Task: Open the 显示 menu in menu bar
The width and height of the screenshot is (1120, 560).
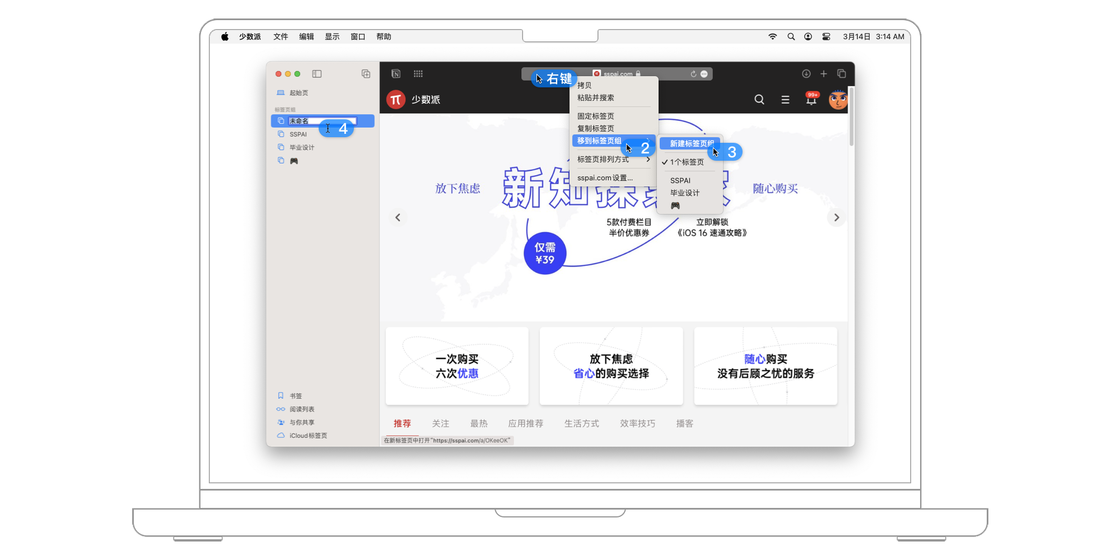Action: 332,36
